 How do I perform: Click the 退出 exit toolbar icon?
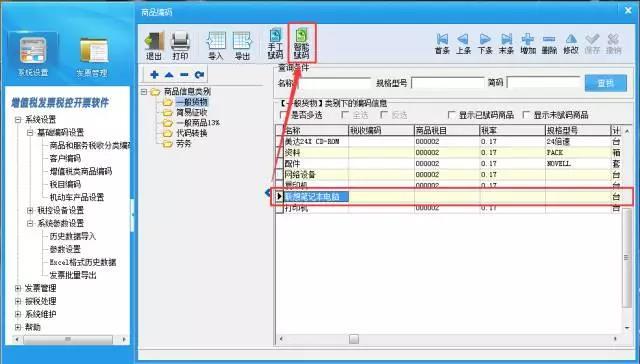tap(154, 45)
